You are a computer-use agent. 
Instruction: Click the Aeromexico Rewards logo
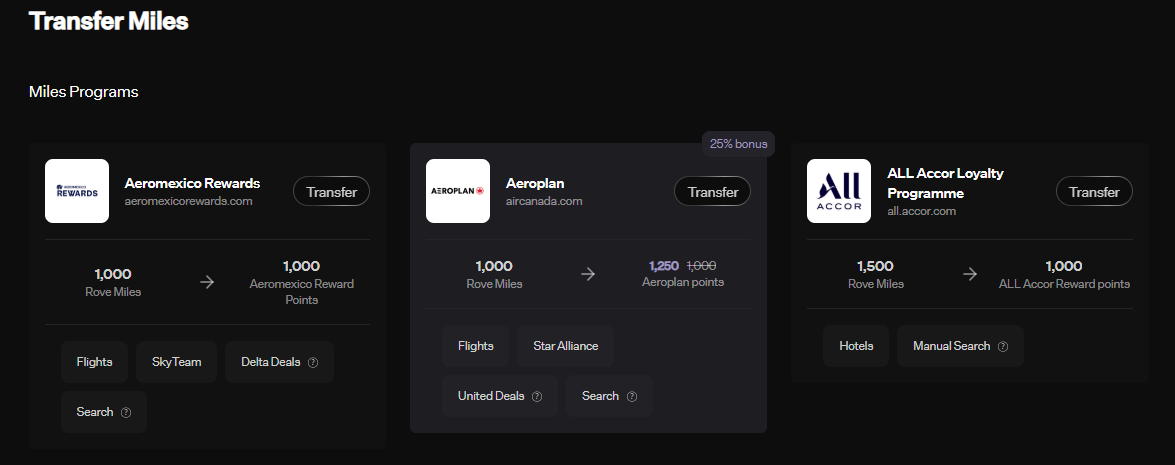[77, 191]
